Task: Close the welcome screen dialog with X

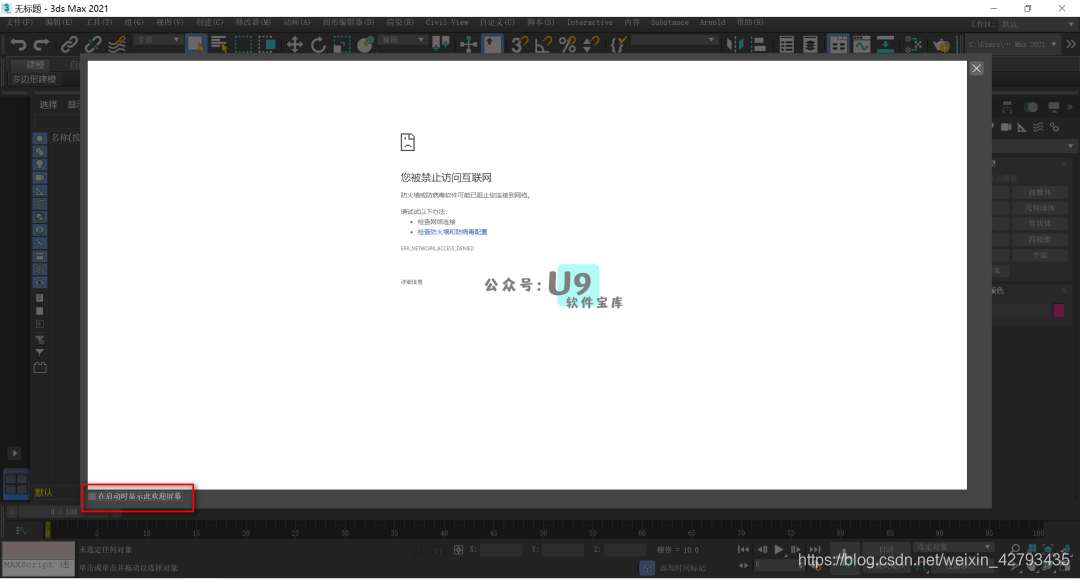Action: [977, 68]
